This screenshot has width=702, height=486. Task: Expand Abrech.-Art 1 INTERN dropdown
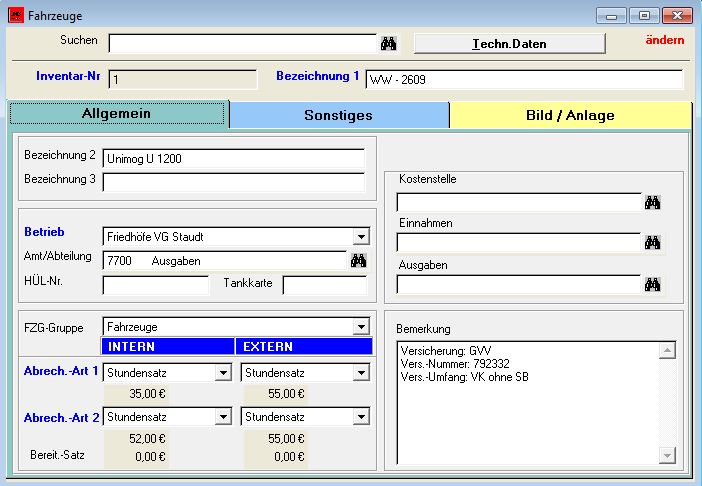pyautogui.click(x=223, y=373)
